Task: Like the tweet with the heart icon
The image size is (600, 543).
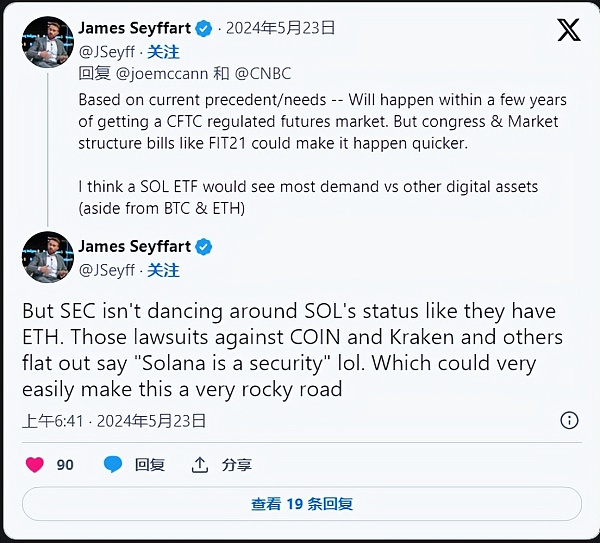Action: coord(35,464)
